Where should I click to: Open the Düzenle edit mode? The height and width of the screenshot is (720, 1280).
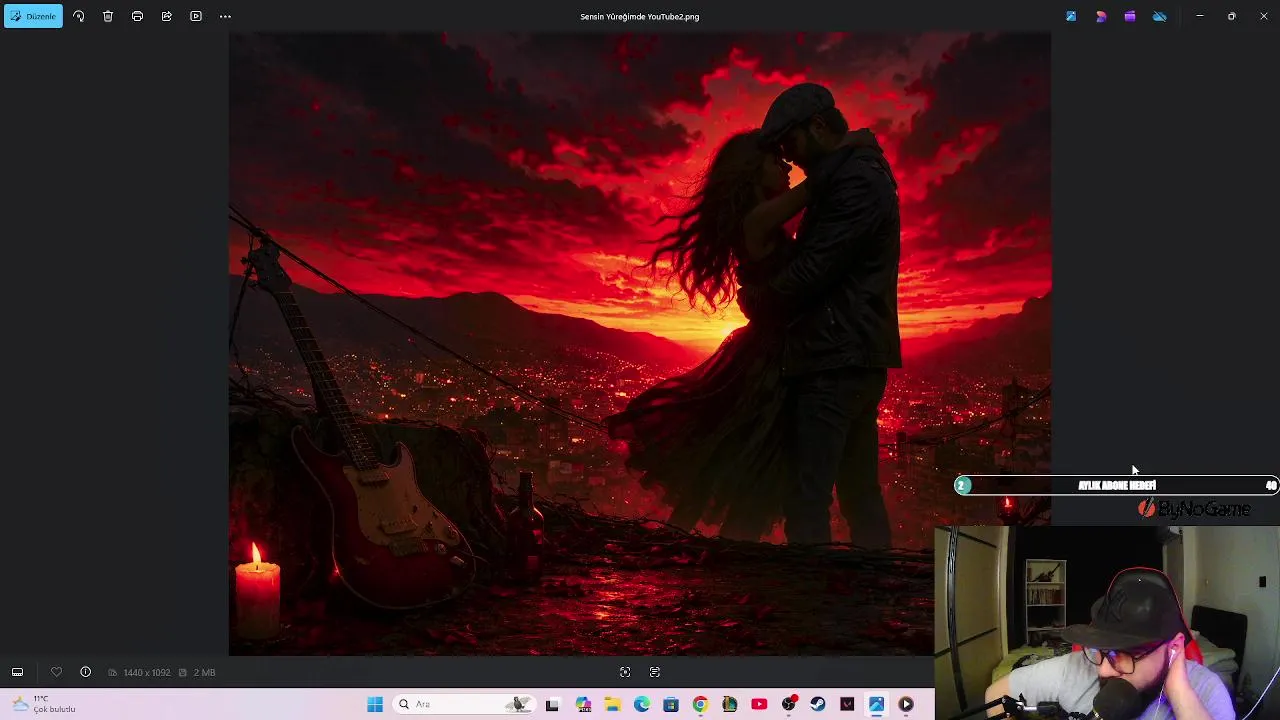pos(33,16)
